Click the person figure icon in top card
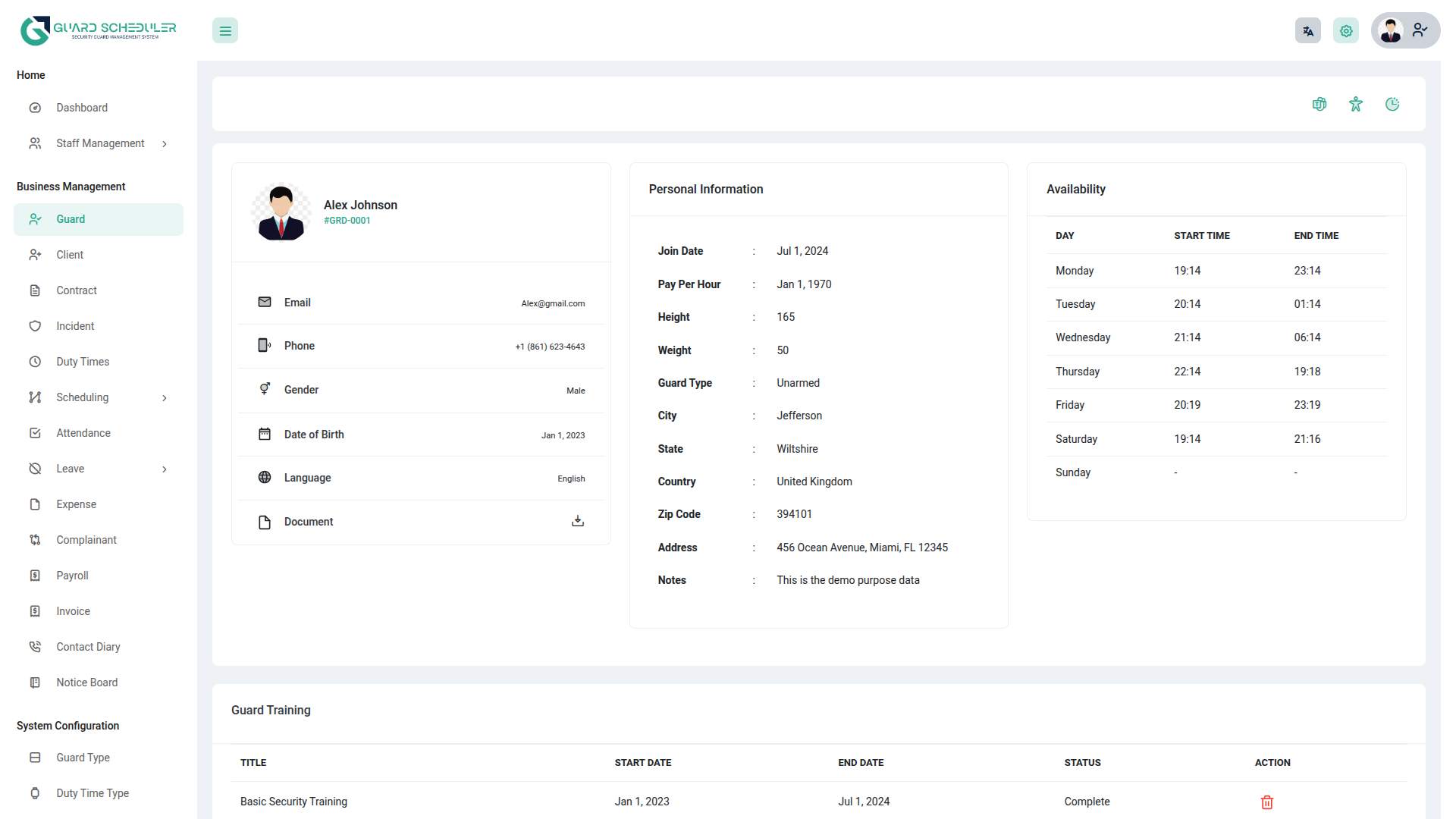This screenshot has width=1456, height=819. pyautogui.click(x=1356, y=105)
